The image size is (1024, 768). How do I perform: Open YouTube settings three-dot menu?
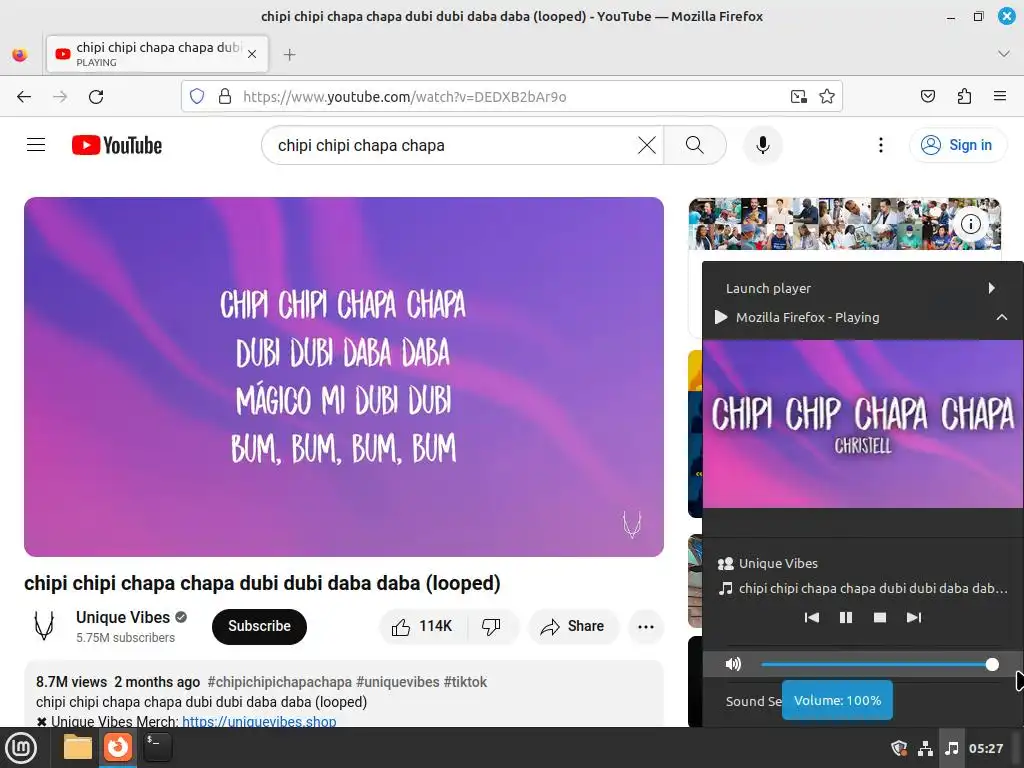point(881,145)
